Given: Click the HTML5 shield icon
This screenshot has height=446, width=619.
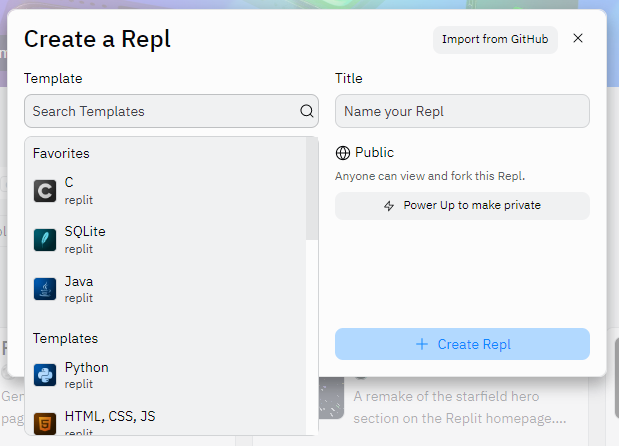Looking at the screenshot, I should pyautogui.click(x=45, y=424).
